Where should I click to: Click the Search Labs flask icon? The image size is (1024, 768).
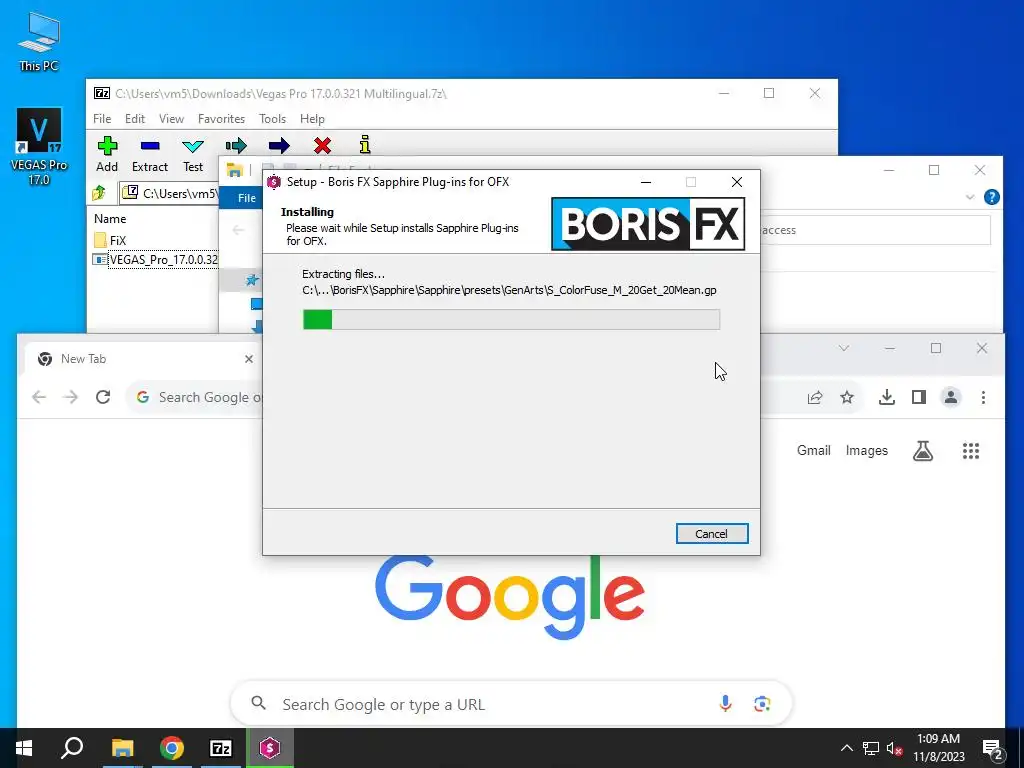923,451
